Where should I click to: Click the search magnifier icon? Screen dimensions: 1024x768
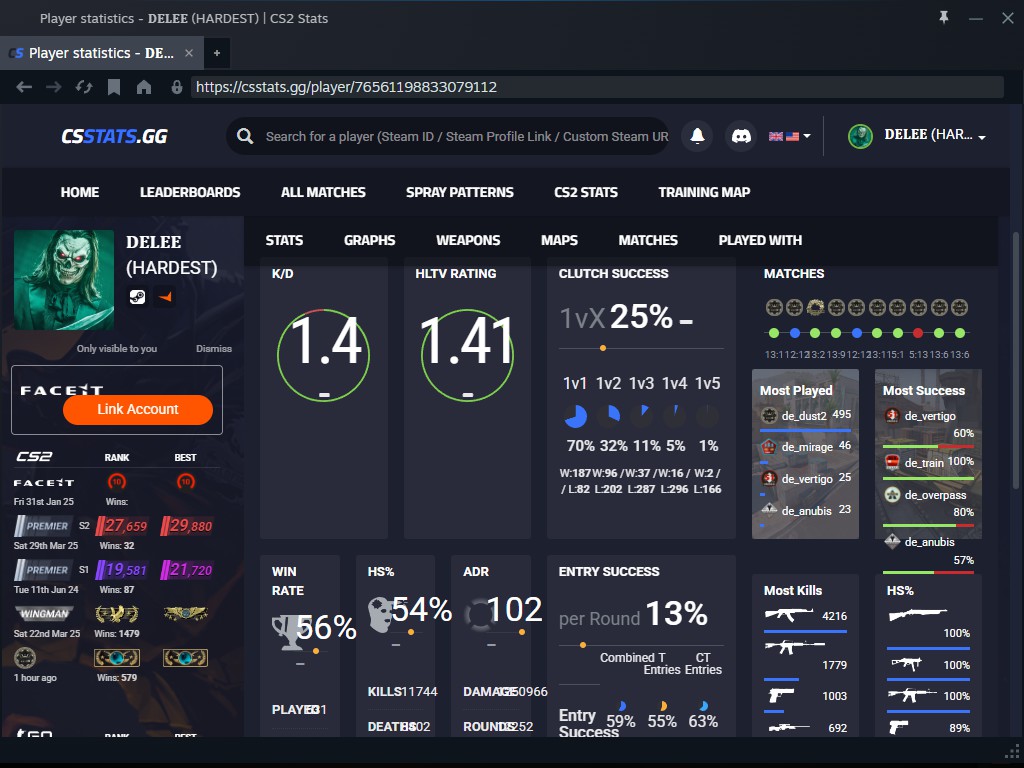[245, 136]
